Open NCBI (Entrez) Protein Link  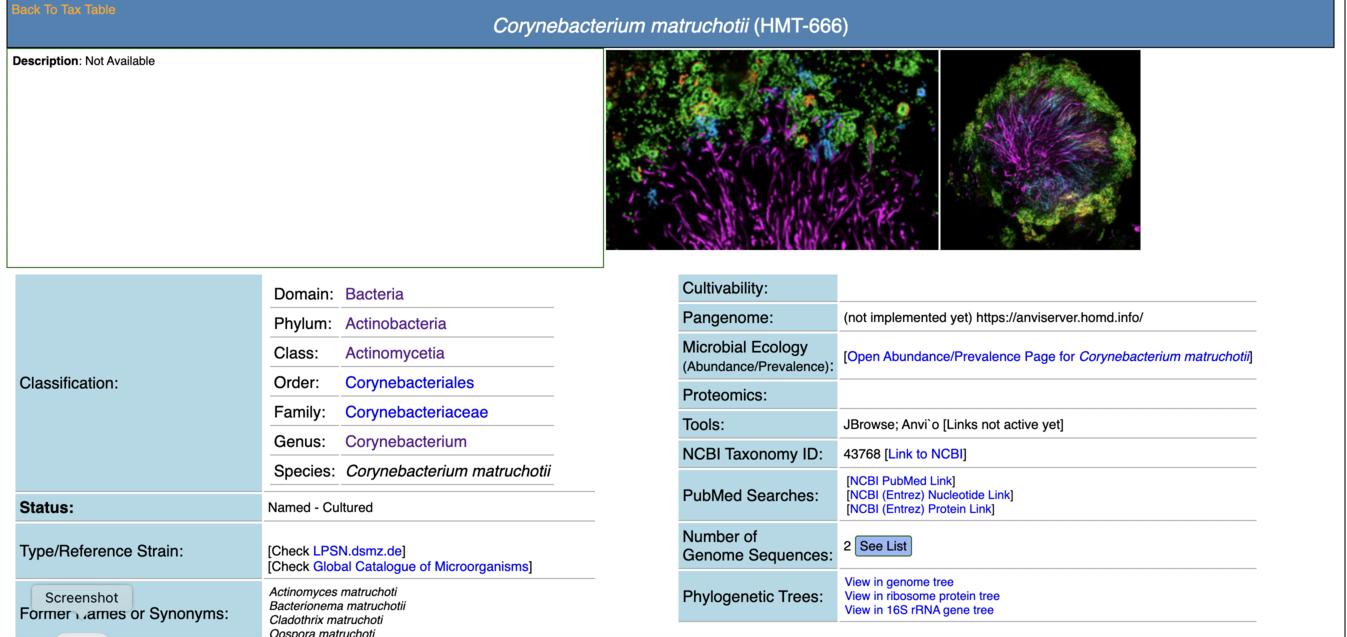tap(921, 509)
